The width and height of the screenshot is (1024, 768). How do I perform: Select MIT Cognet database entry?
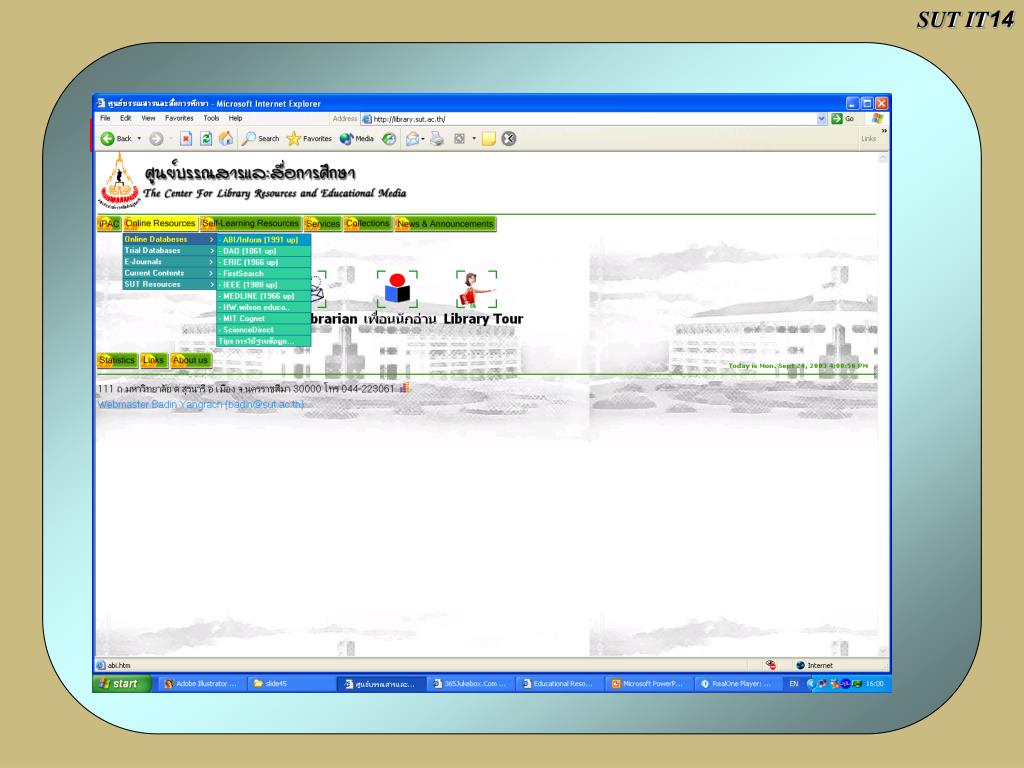point(264,319)
